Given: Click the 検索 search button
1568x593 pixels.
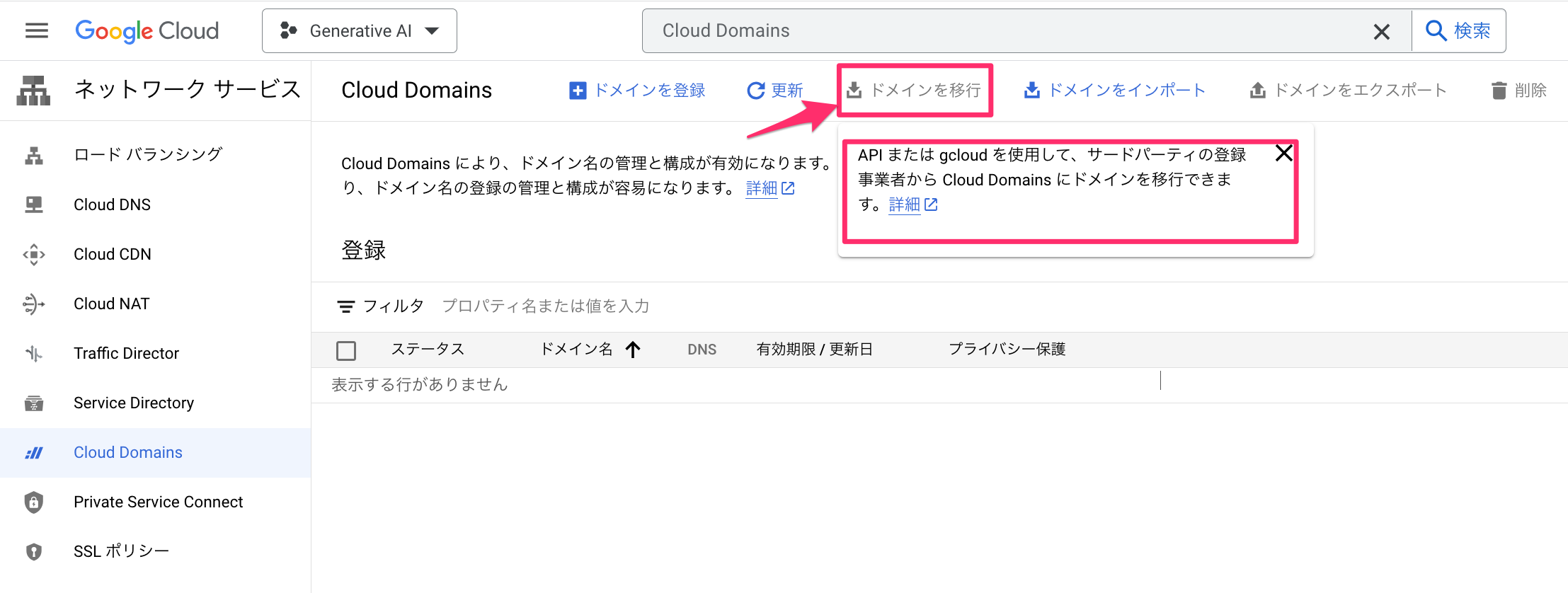Looking at the screenshot, I should point(1458,30).
